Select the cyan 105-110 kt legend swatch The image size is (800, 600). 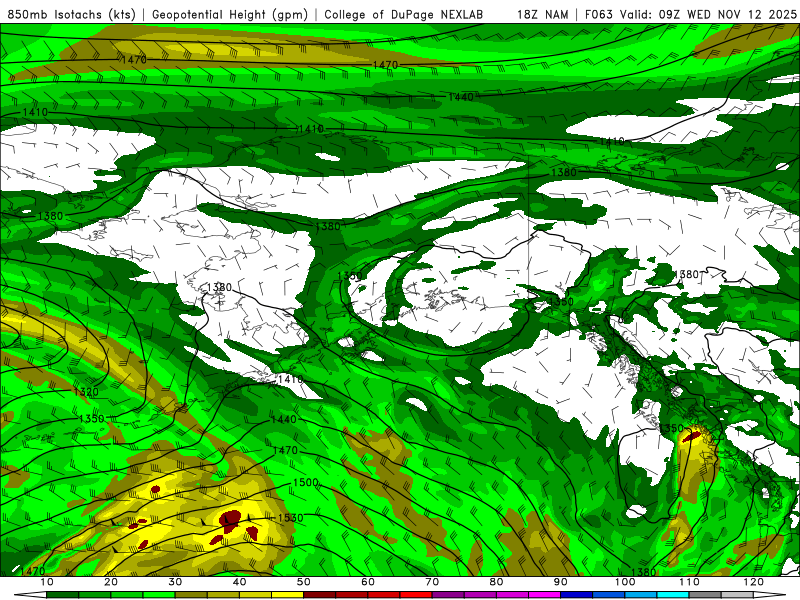673,595
